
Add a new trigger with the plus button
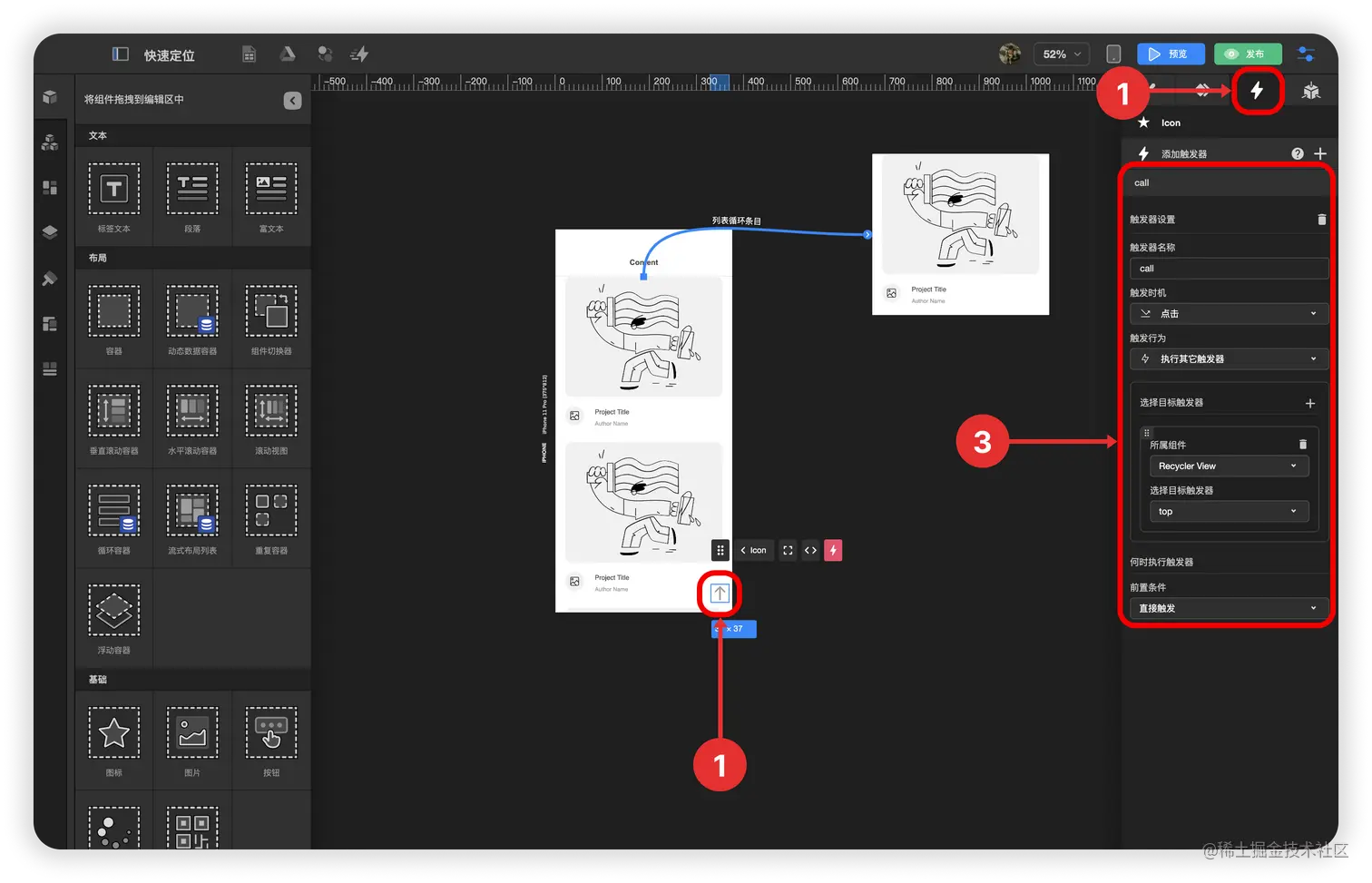tap(1320, 153)
